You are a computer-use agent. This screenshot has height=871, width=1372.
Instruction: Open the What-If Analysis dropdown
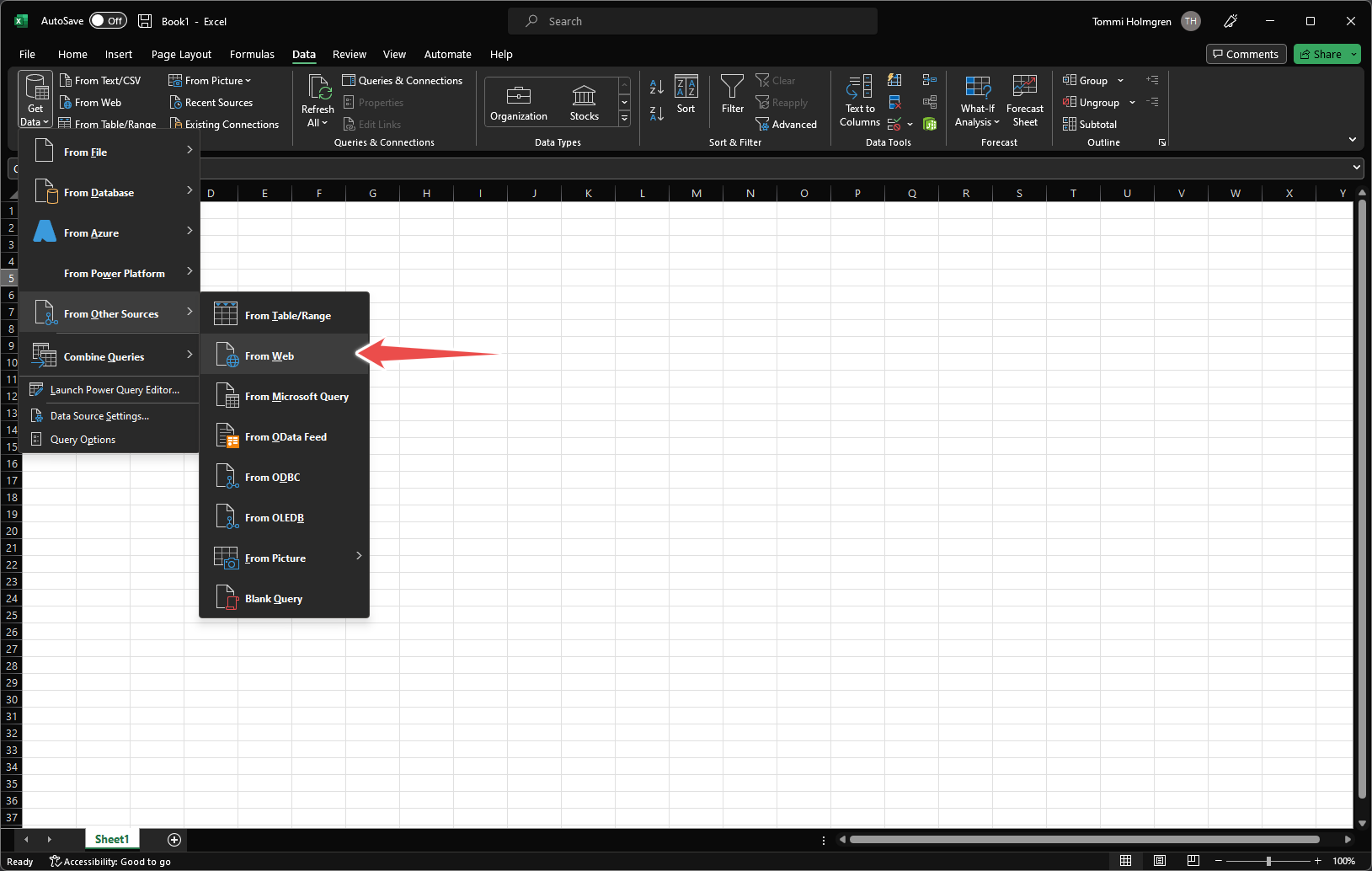tap(978, 101)
